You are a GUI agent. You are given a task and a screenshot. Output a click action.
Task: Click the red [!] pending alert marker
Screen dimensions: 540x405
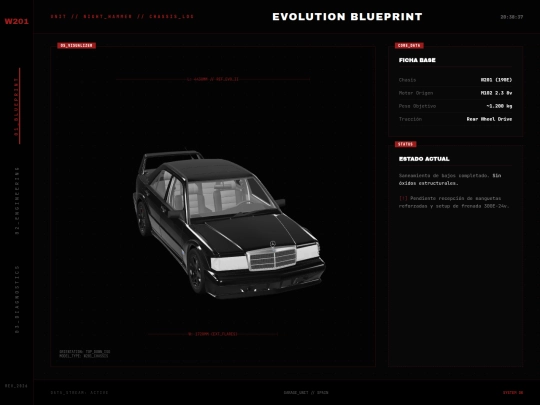pos(403,198)
